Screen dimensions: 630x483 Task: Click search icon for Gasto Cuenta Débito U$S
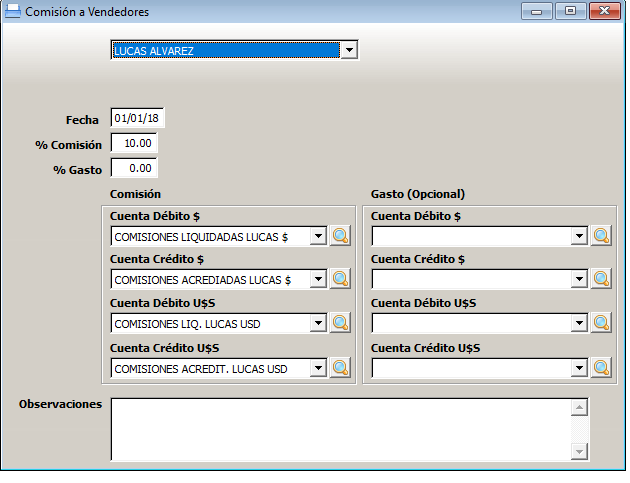pos(601,323)
